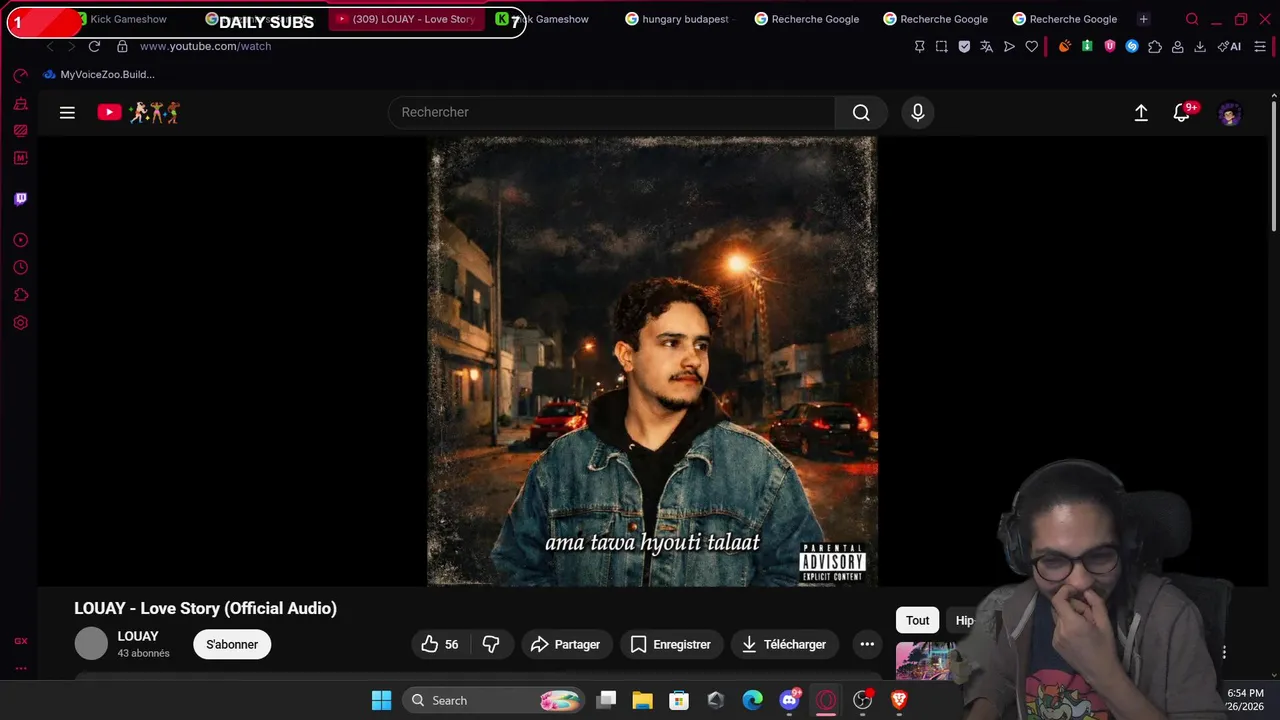
Task: Dislike the video with thumbs down
Action: point(491,645)
